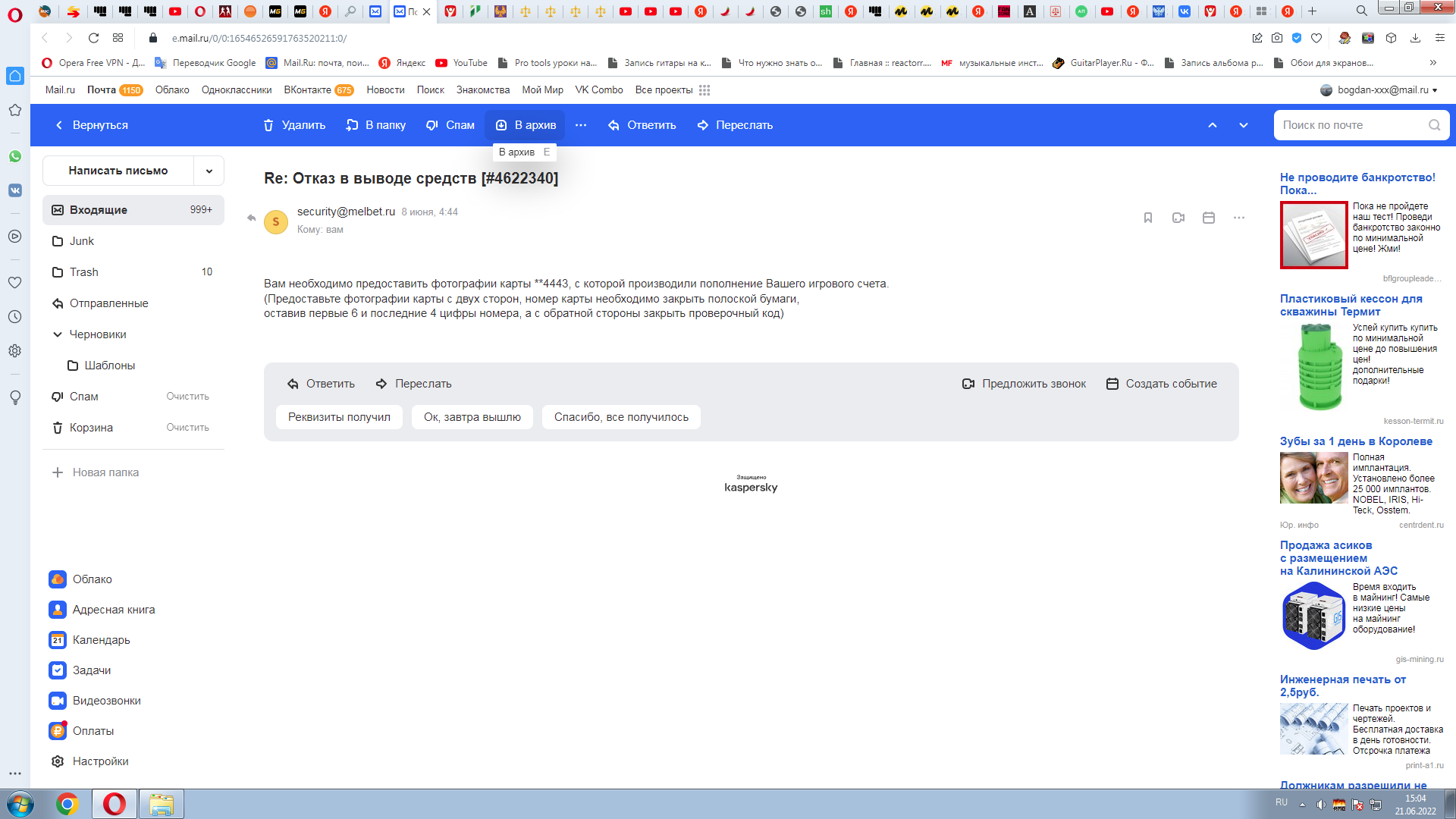
Task: Mark the message as Spam in the toolbar
Action: coord(450,125)
